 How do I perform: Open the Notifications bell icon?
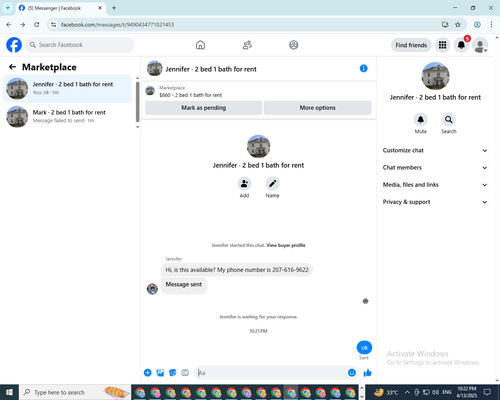point(461,45)
